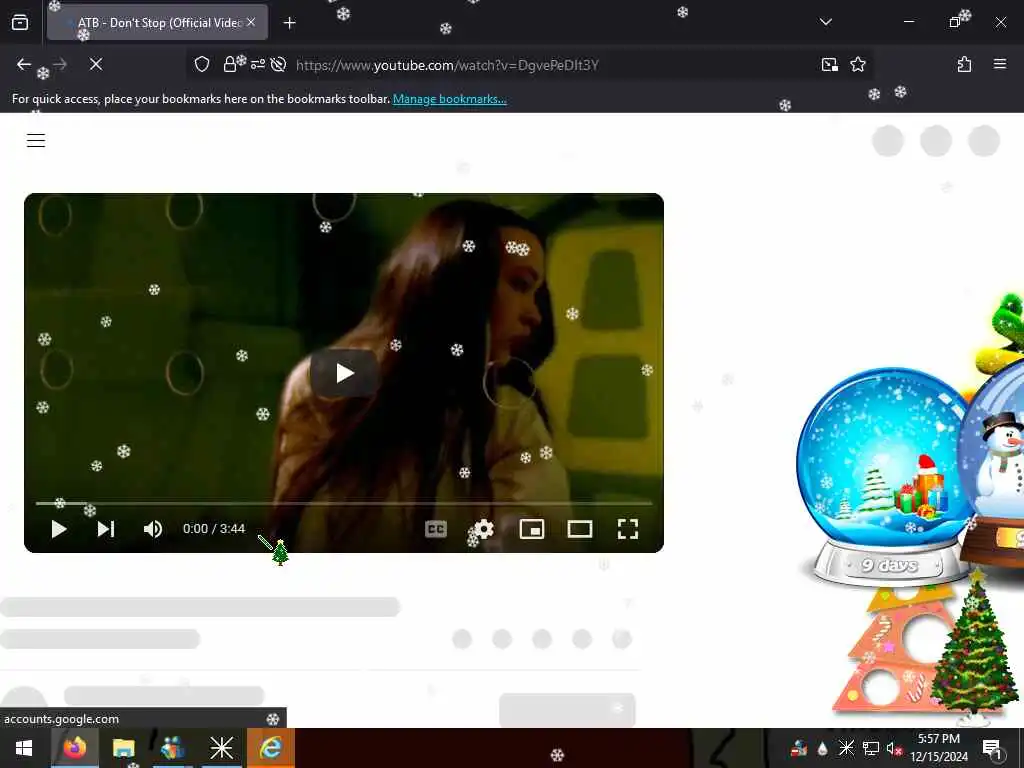The width and height of the screenshot is (1024, 768).
Task: Open Internet Explorer taskbar icon
Action: pos(270,748)
